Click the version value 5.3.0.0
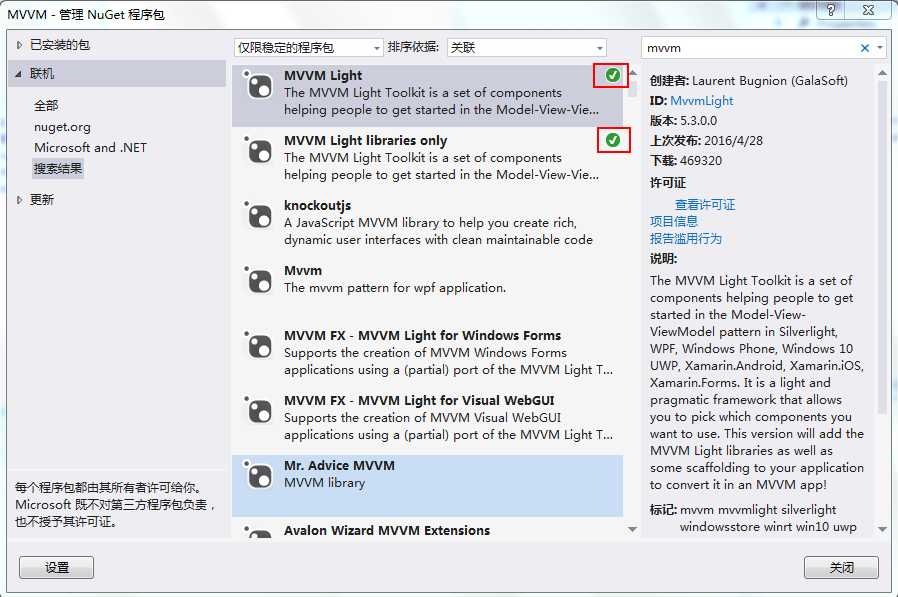 pyautogui.click(x=698, y=121)
